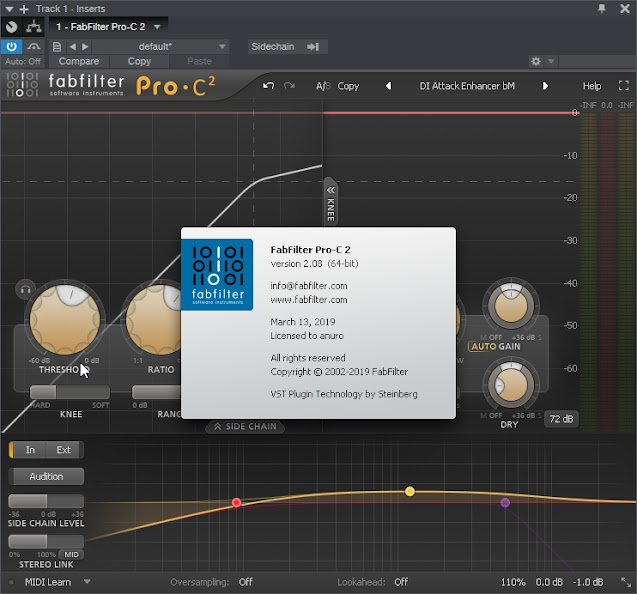This screenshot has height=594, width=637.
Task: Click the Auto Gain output knob
Action: click(x=511, y=306)
